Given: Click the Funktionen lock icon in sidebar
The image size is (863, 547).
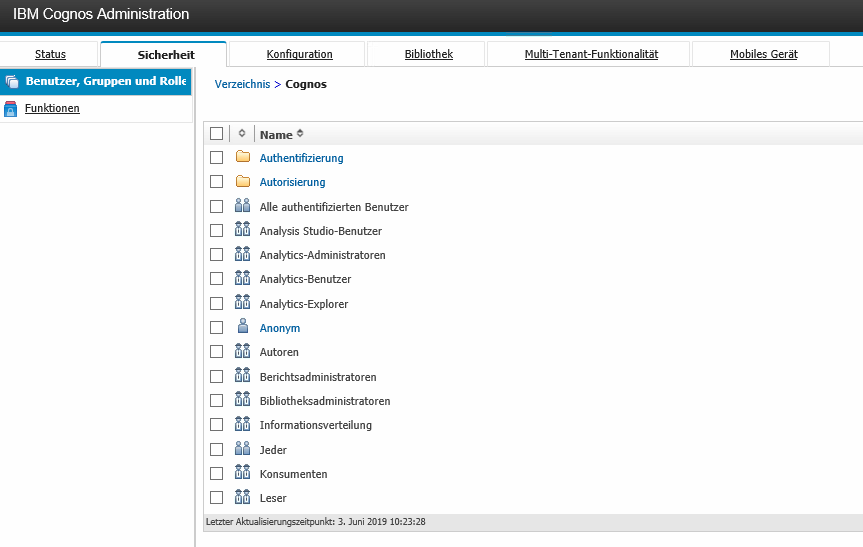Looking at the screenshot, I should [12, 109].
